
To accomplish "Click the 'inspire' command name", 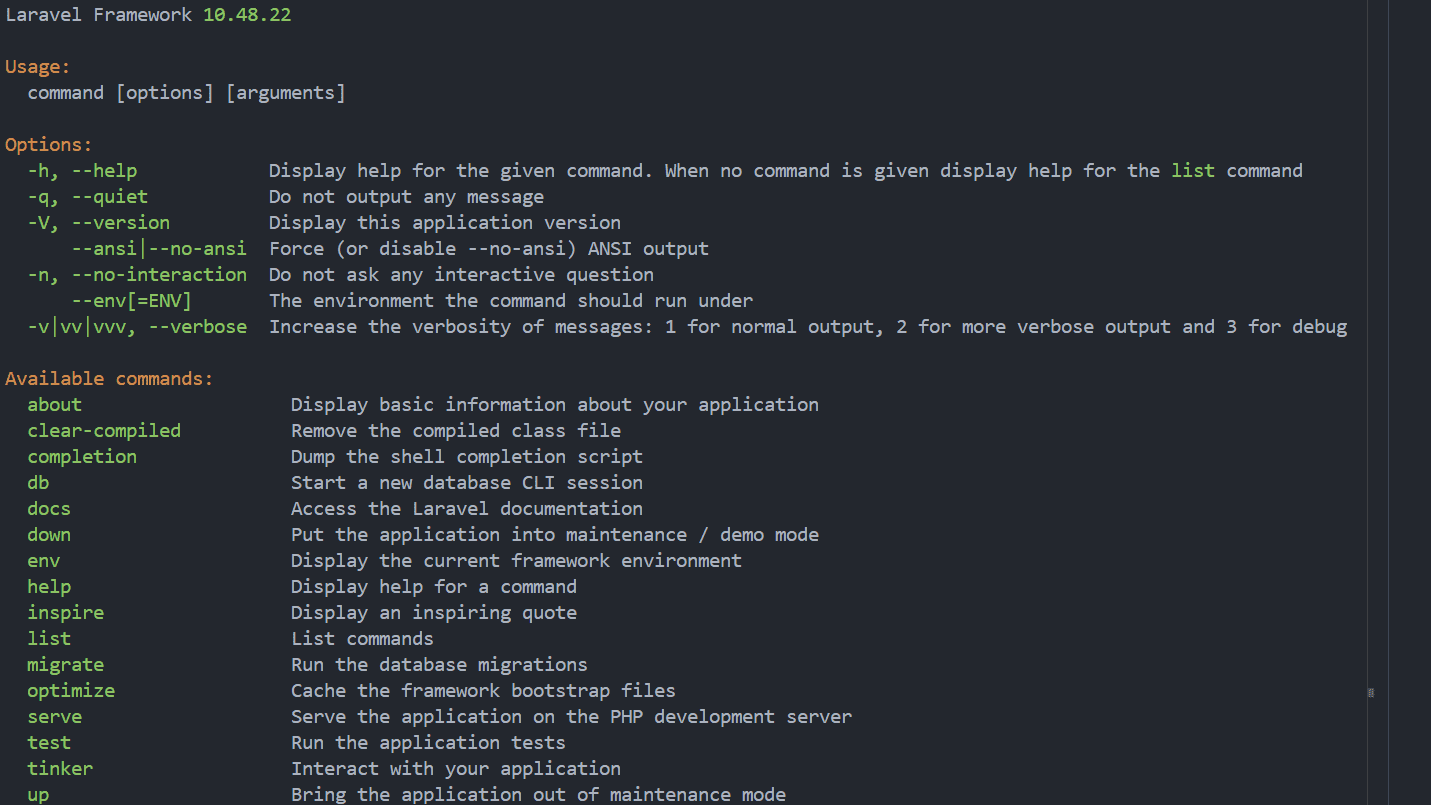I will click(65, 613).
